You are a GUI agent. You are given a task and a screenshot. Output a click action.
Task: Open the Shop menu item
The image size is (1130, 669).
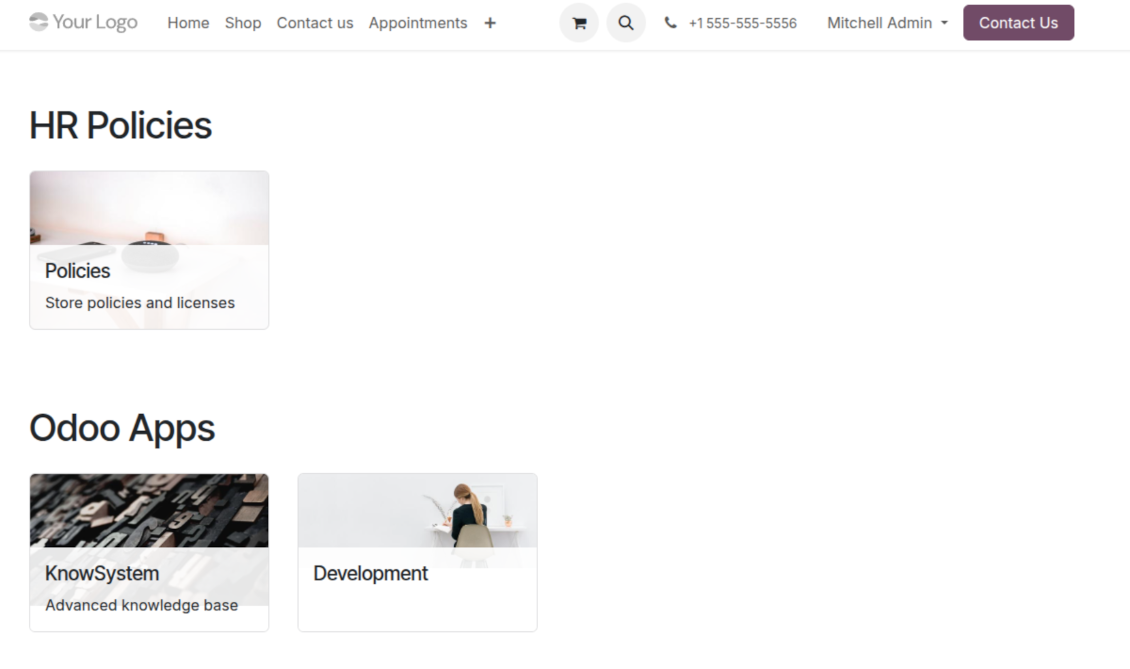(x=243, y=23)
